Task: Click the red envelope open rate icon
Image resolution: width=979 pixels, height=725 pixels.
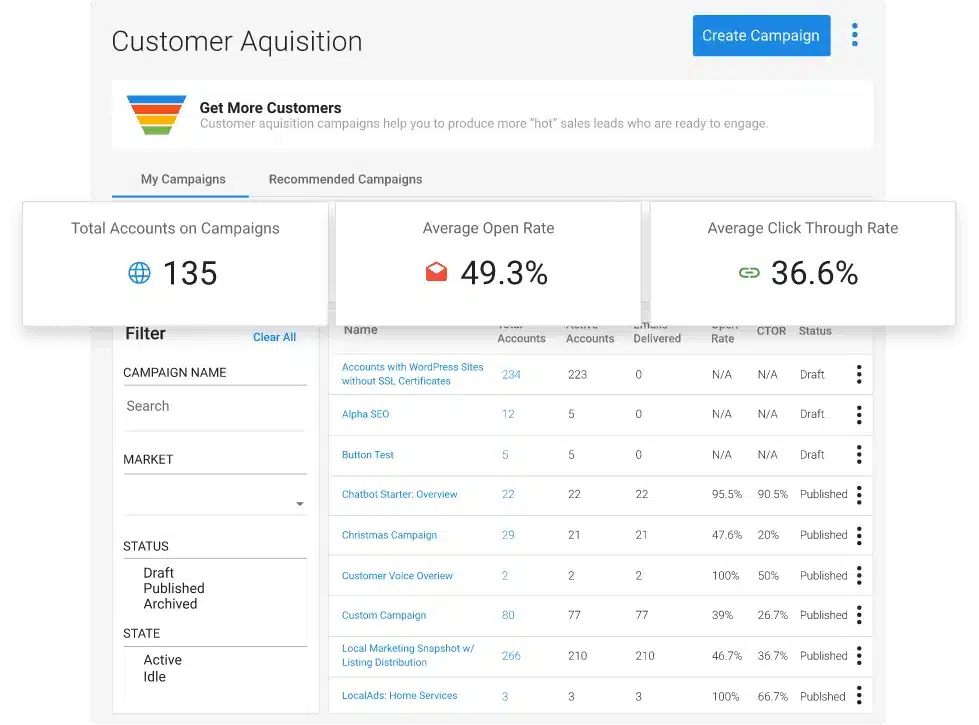Action: [x=436, y=273]
